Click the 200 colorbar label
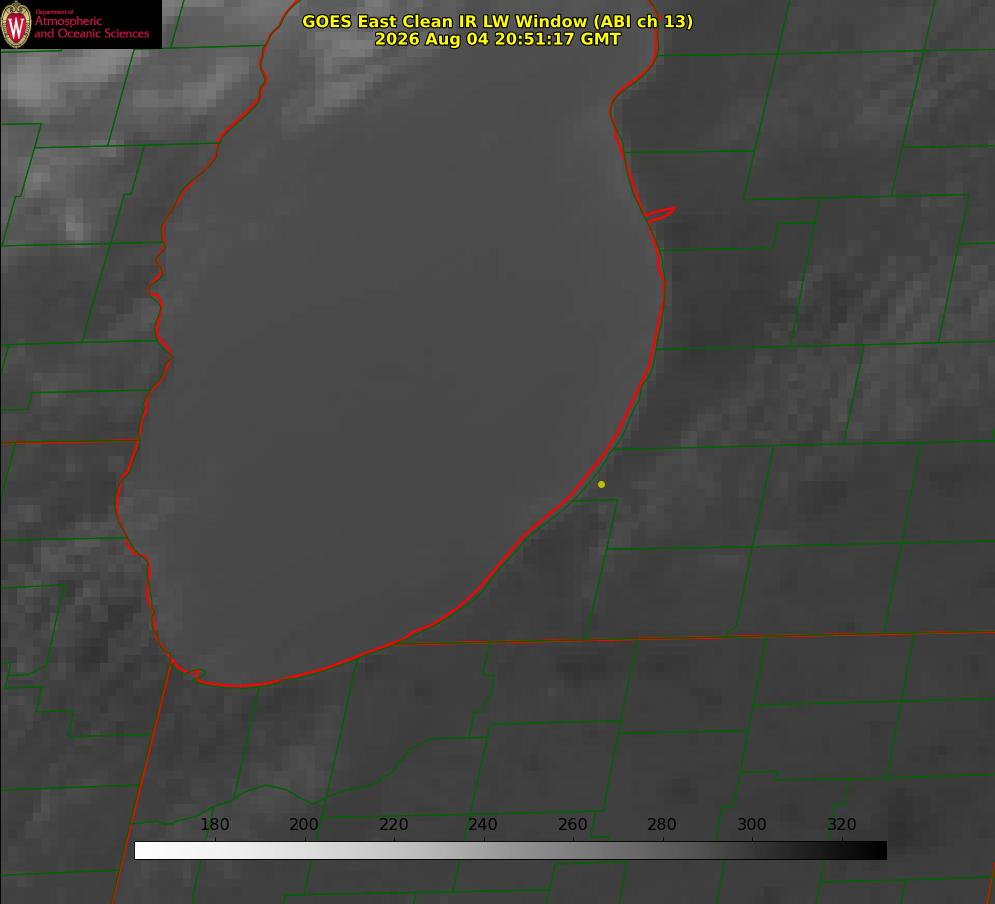 pos(304,825)
